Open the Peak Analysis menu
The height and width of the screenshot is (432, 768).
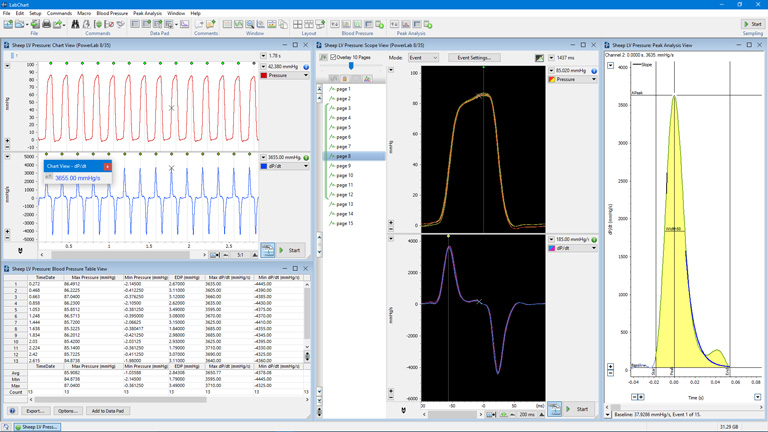click(x=147, y=13)
